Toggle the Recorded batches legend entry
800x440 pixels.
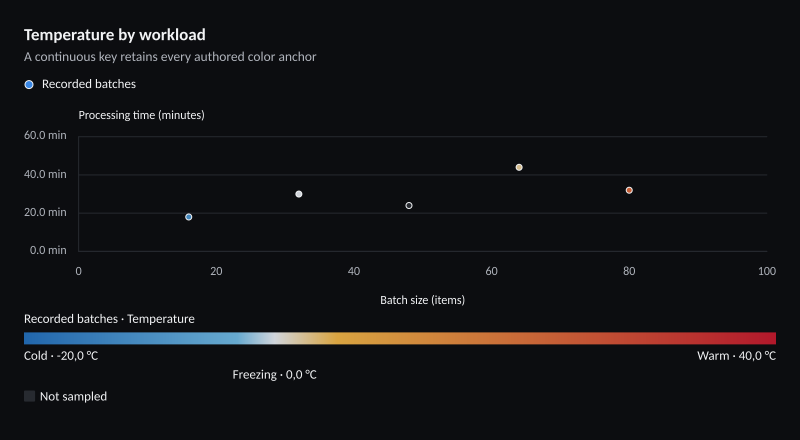tap(80, 84)
